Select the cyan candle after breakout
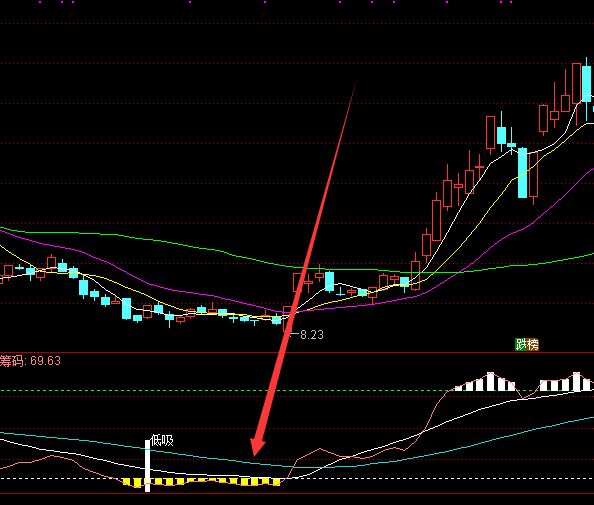The width and height of the screenshot is (594, 505). tap(330, 281)
